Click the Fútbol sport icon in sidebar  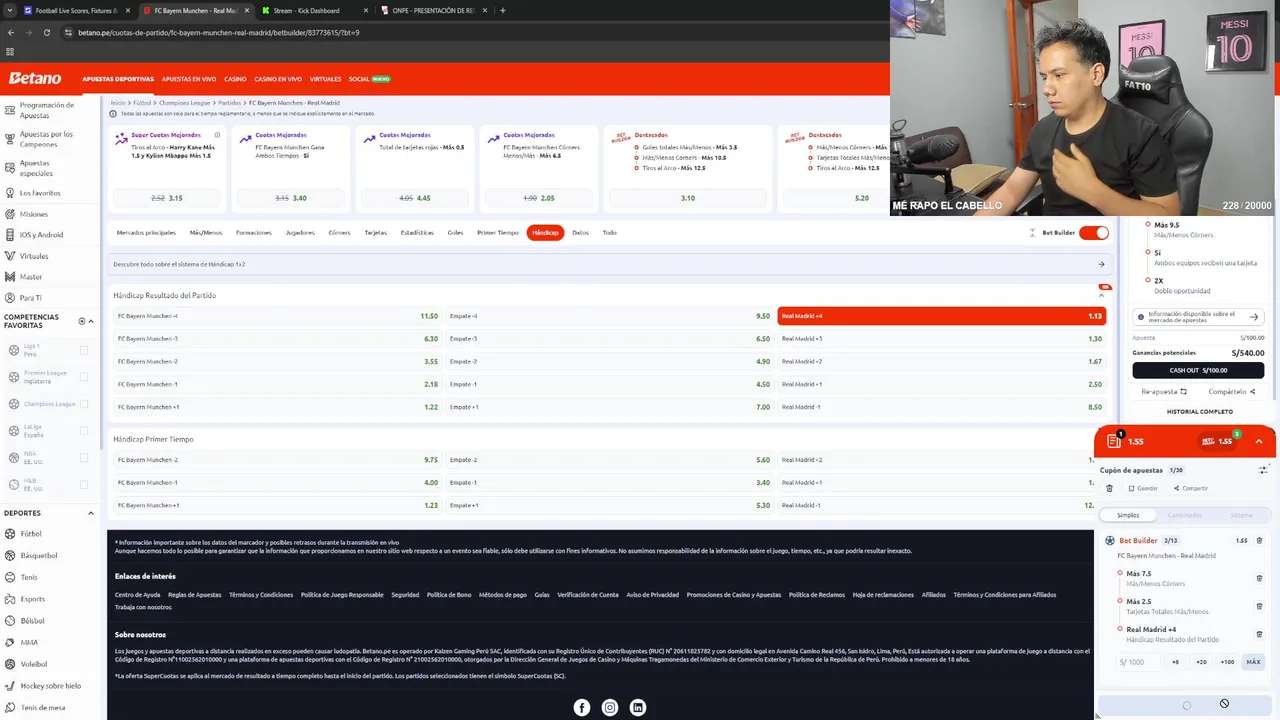pos(11,534)
